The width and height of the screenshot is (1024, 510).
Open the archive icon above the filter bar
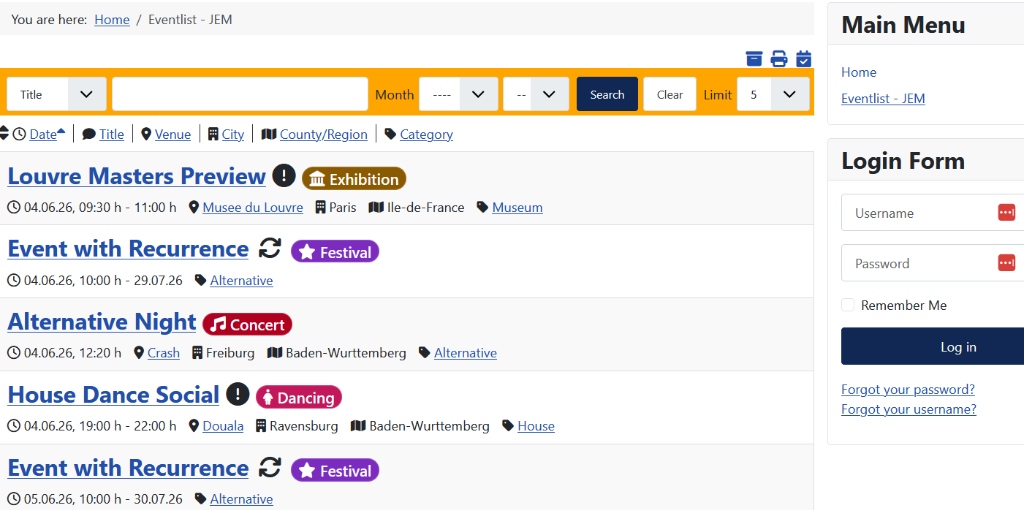pos(754,58)
